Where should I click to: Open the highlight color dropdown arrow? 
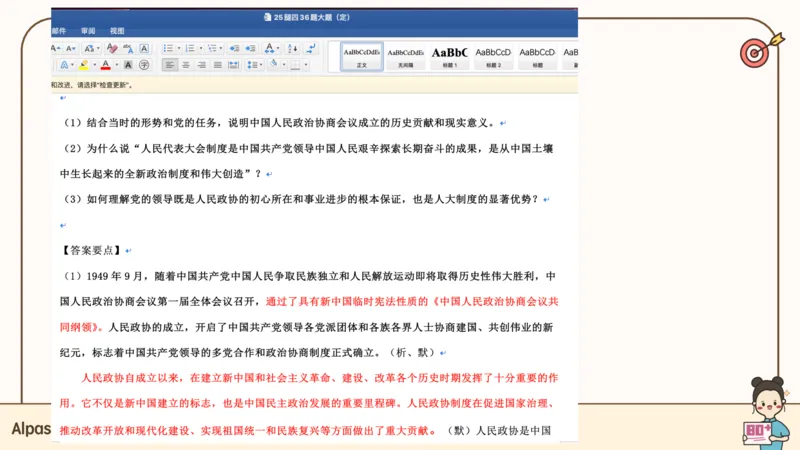[94, 65]
